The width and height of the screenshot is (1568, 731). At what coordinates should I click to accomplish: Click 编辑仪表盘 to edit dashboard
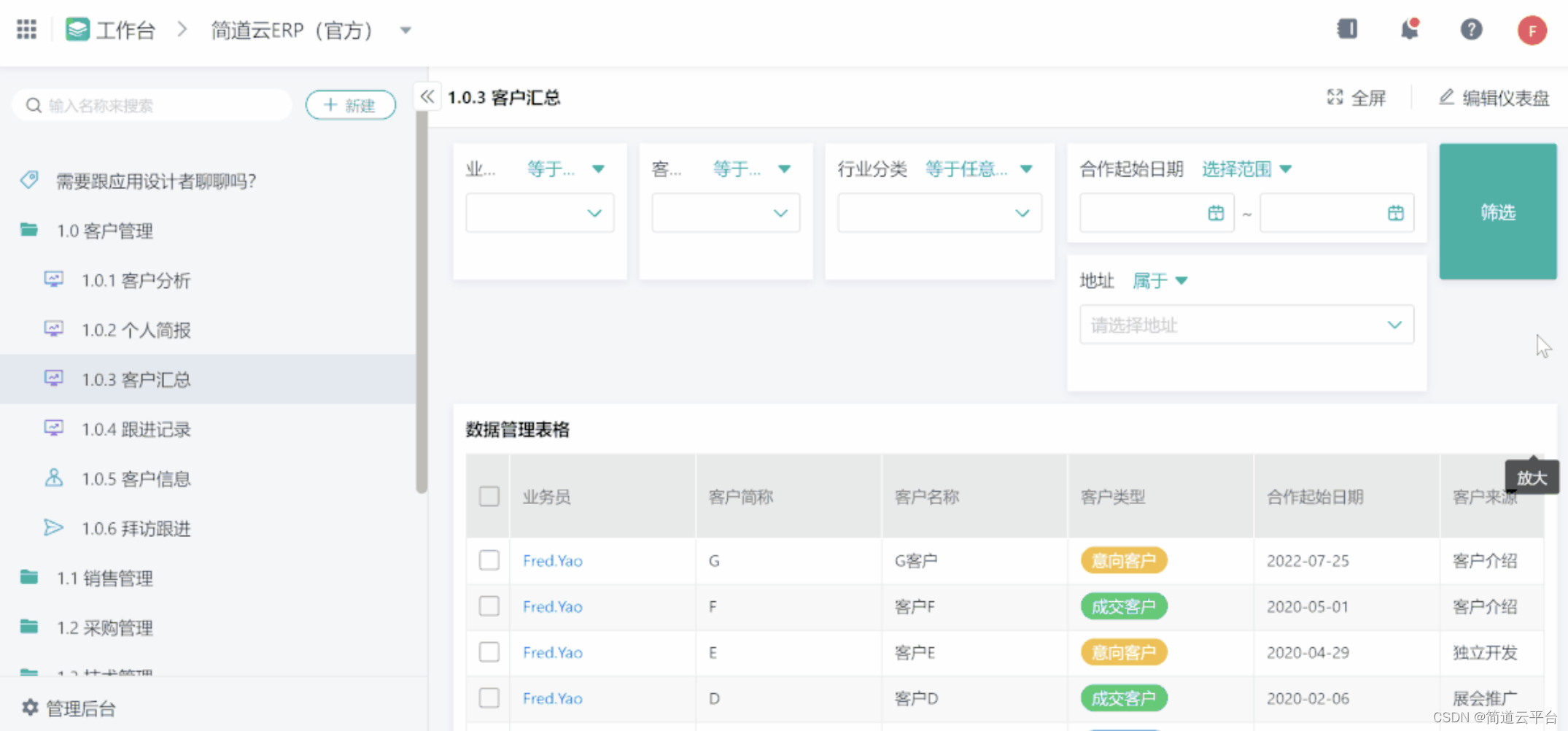[1494, 98]
